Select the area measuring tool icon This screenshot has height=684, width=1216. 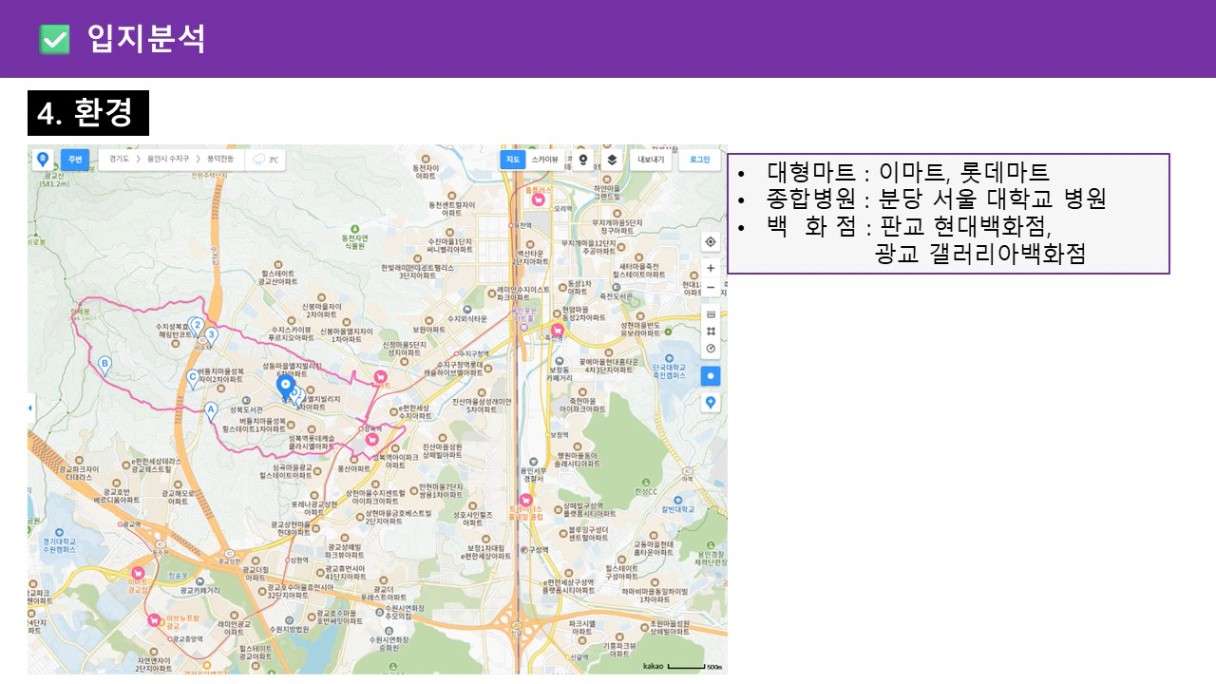[710, 331]
